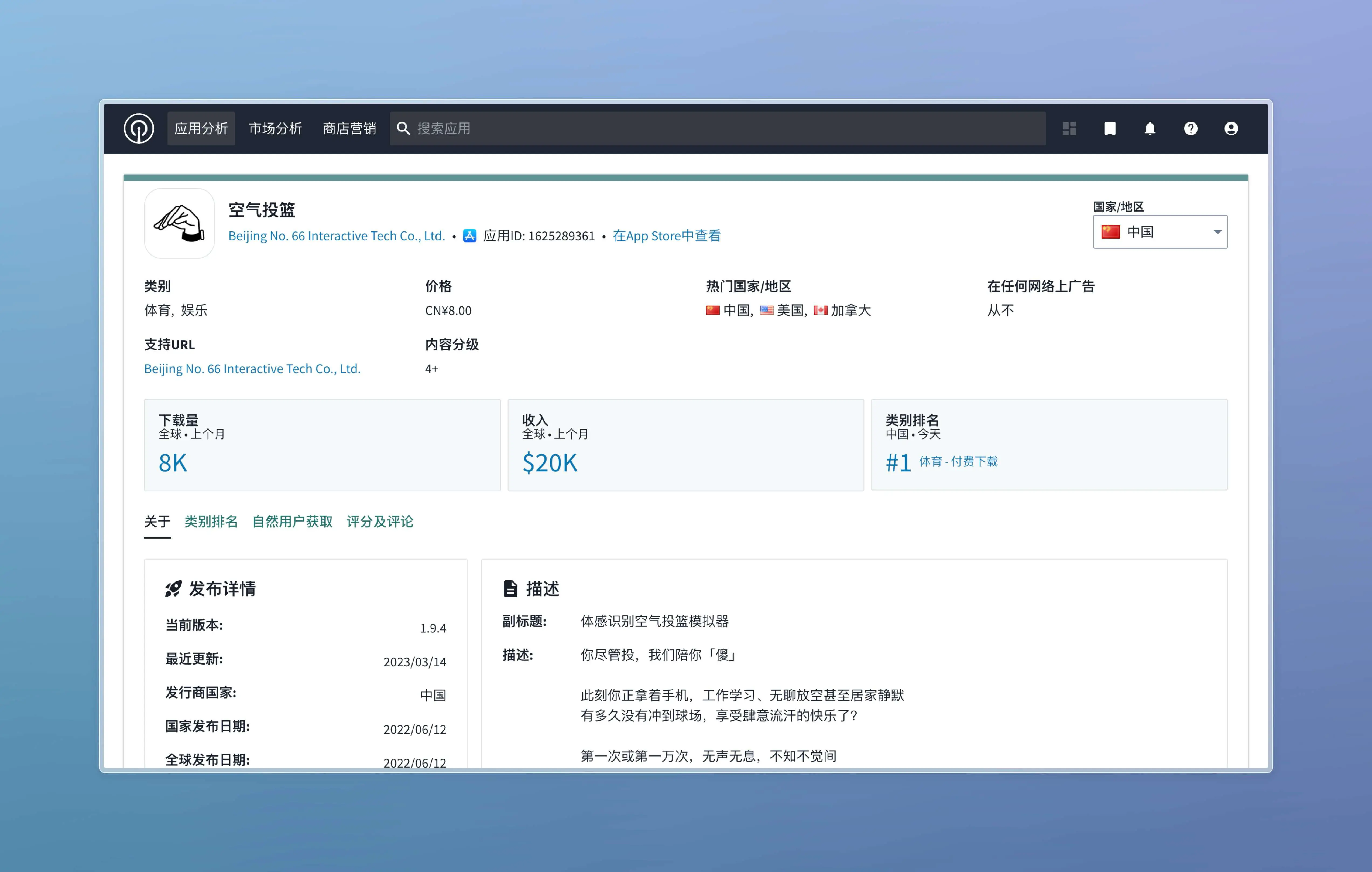1372x872 pixels.
Task: Switch to the 评分及评论 tab
Action: click(x=380, y=522)
